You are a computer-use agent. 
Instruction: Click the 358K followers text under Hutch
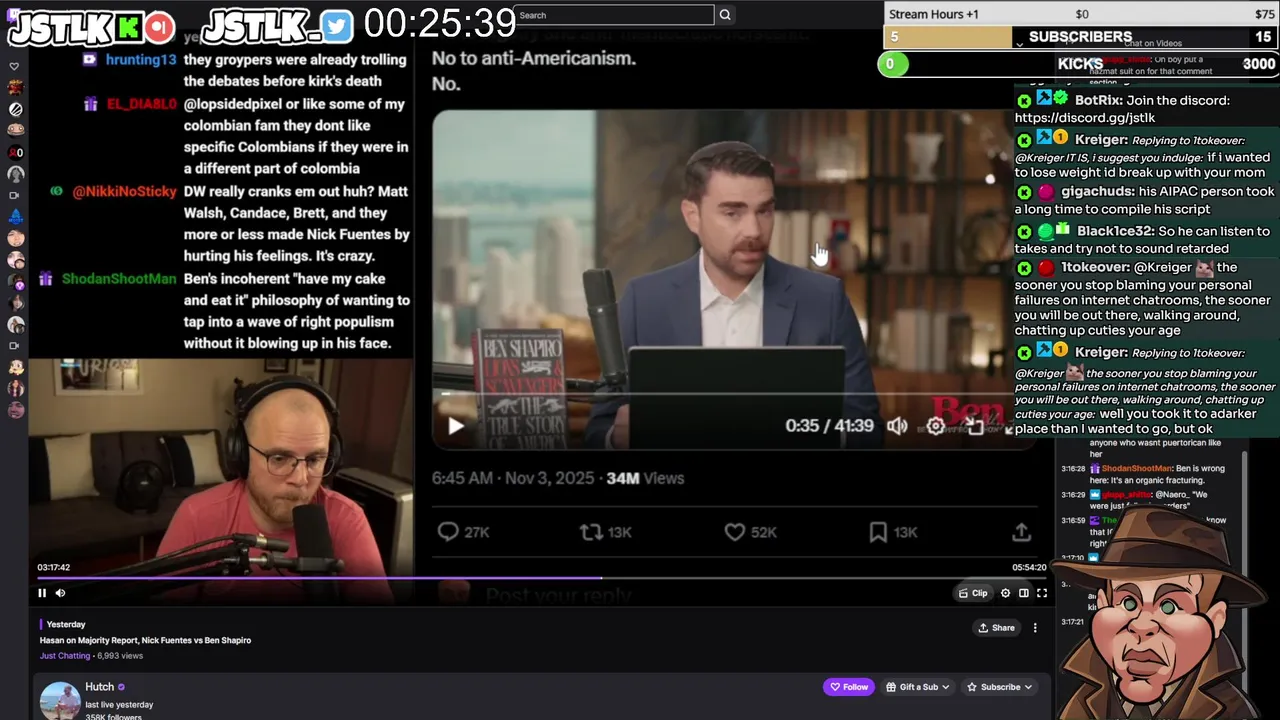pos(113,717)
